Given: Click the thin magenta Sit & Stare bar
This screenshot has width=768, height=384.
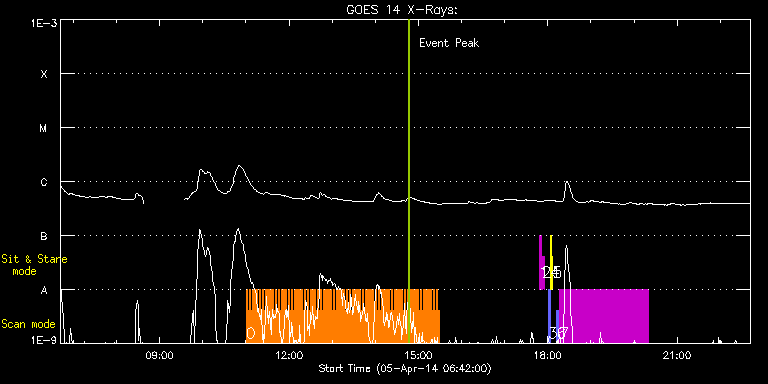Looking at the screenshot, I should (541, 262).
